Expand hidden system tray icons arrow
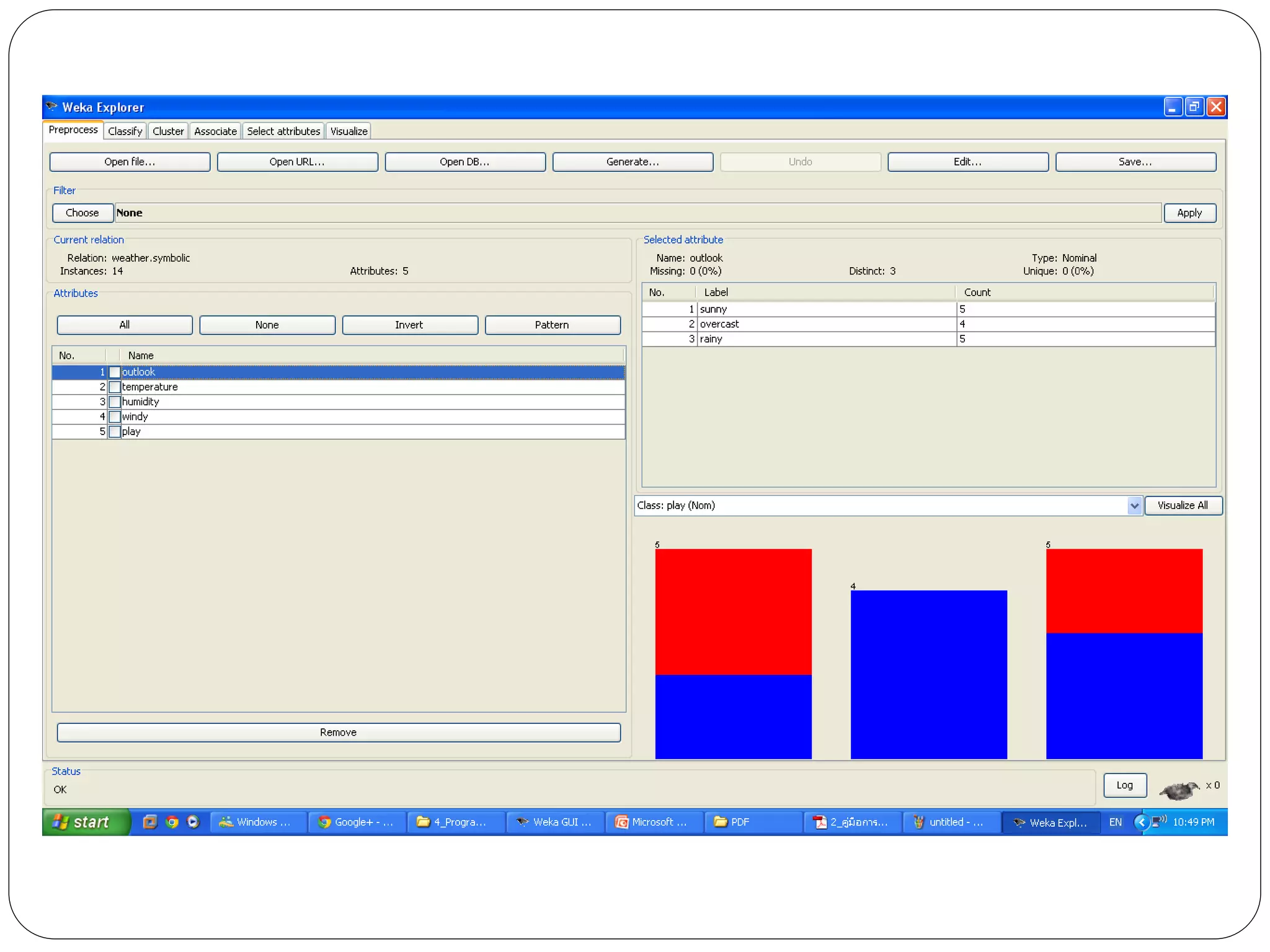 (1140, 822)
